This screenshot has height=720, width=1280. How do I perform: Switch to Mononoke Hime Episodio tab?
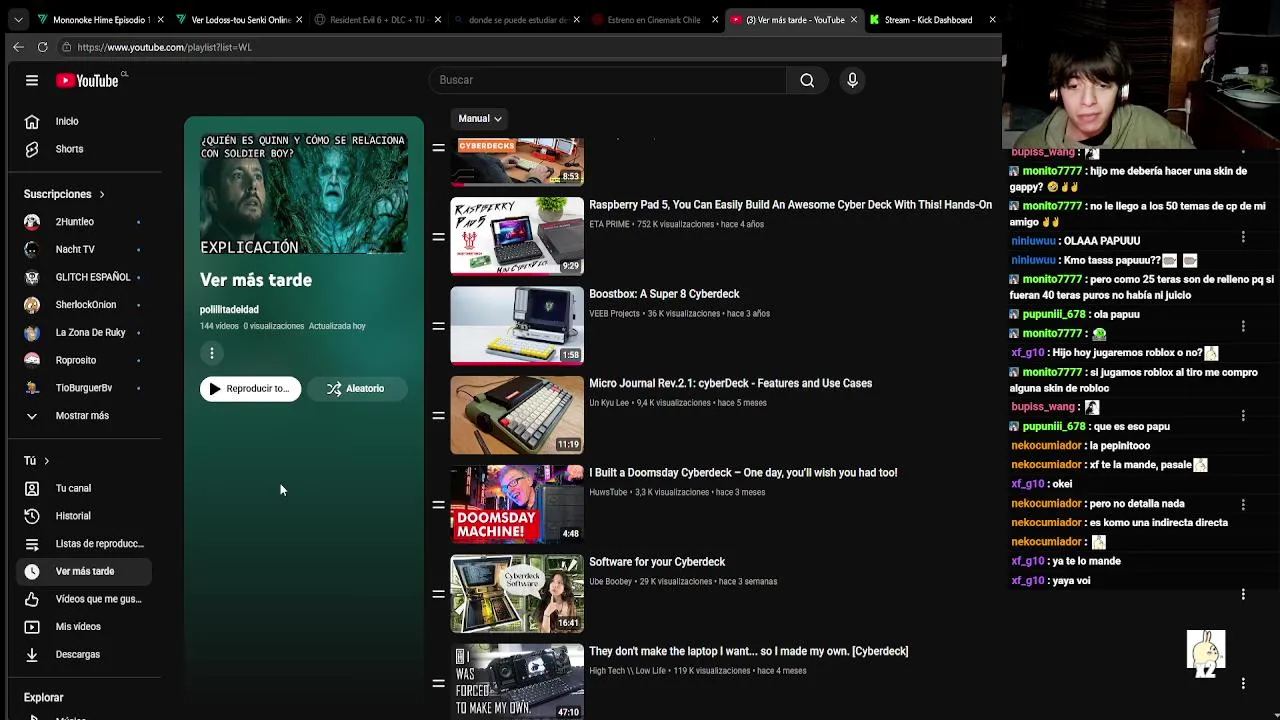98,19
